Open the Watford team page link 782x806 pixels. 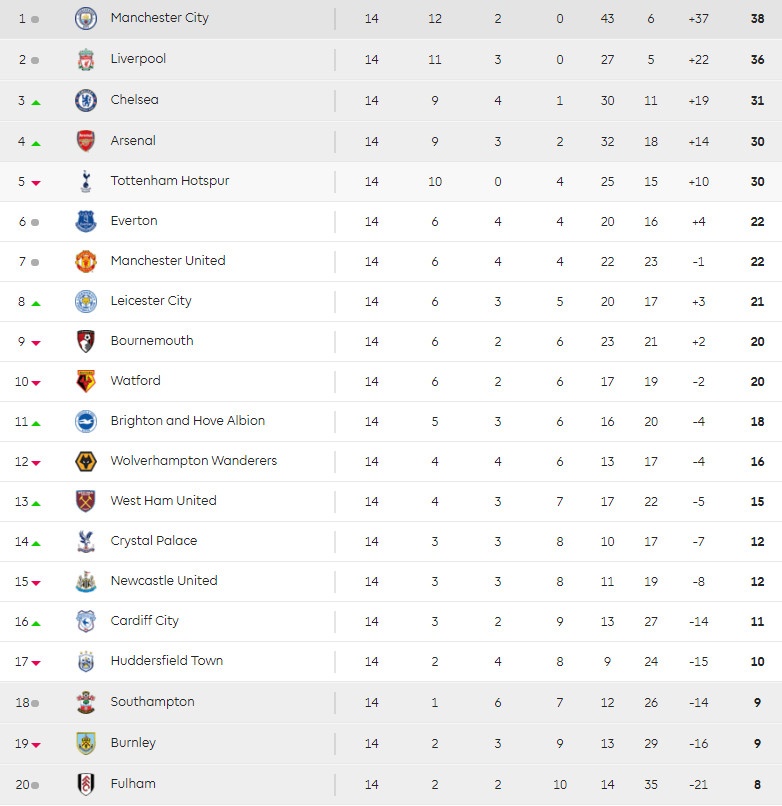pyautogui.click(x=135, y=380)
